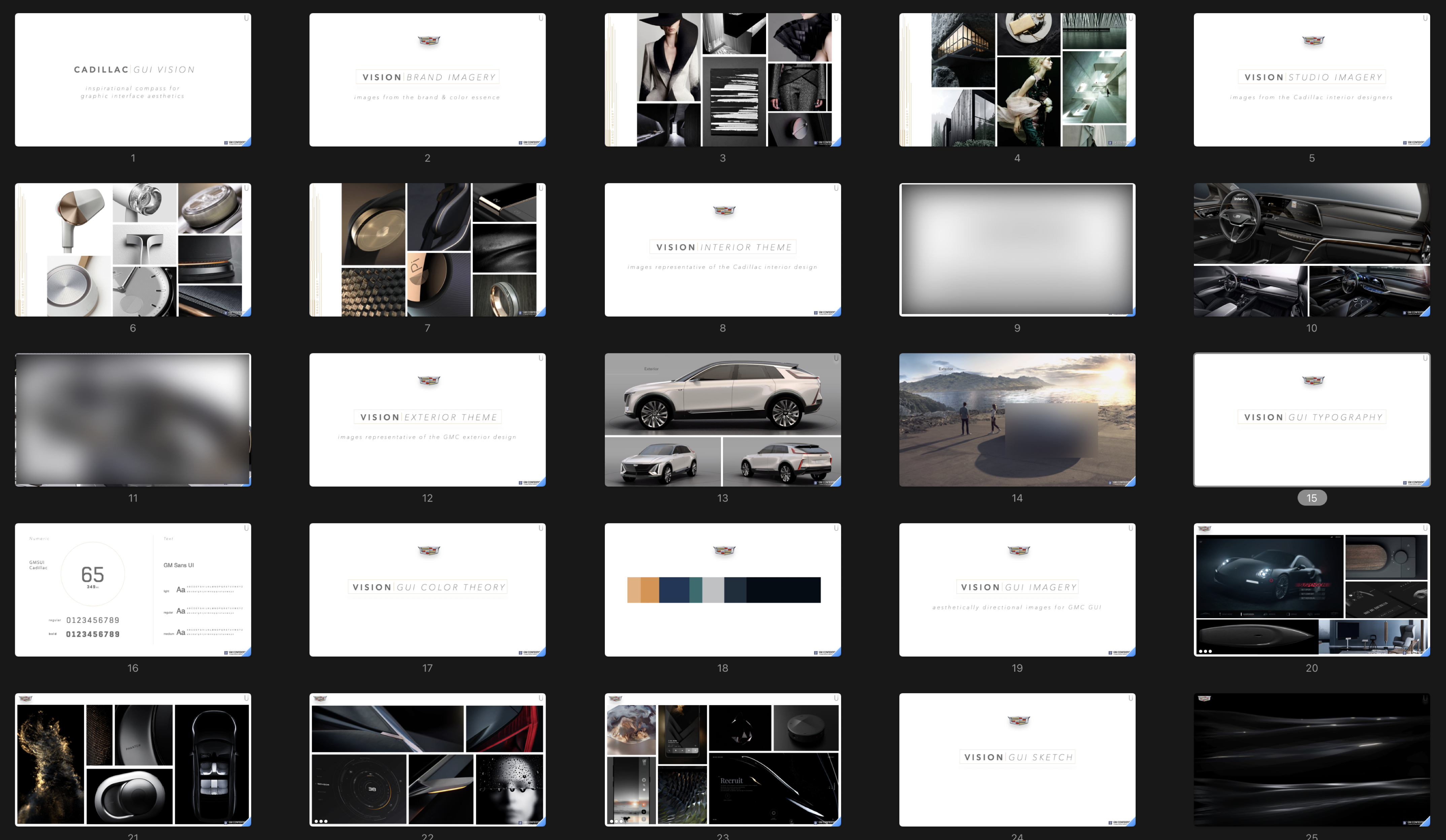Click the build dots indicator on slide 20
The image size is (1446, 840).
pyautogui.click(x=1205, y=651)
